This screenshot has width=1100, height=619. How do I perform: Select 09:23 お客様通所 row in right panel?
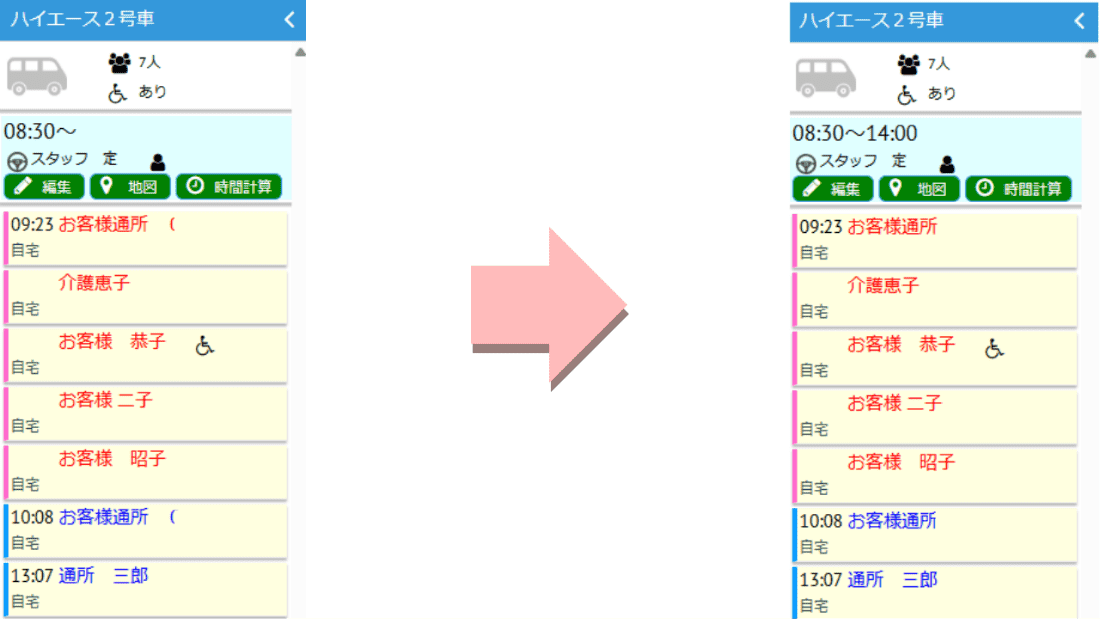click(935, 241)
